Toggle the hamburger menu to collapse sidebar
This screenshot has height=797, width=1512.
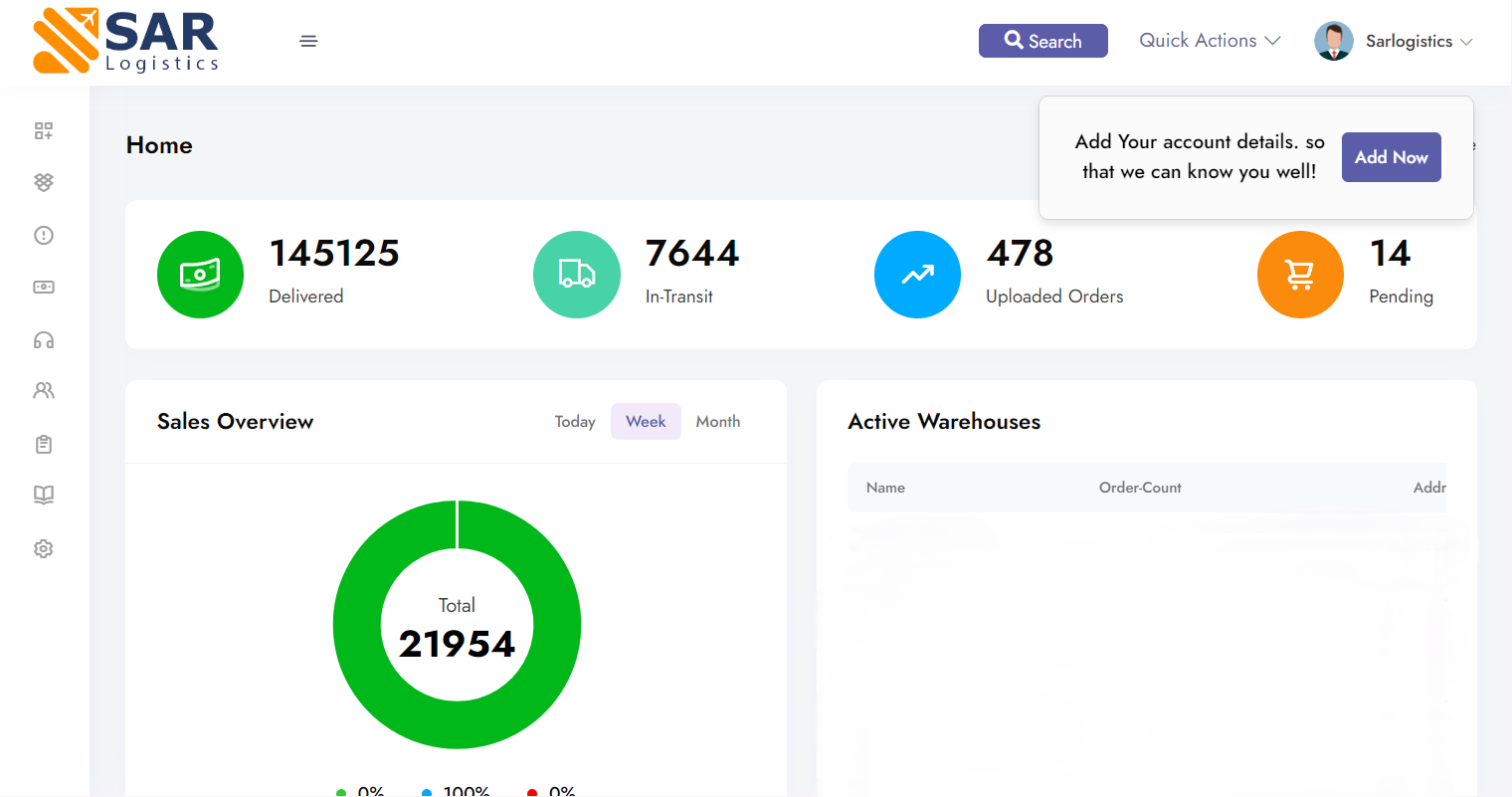pos(308,41)
